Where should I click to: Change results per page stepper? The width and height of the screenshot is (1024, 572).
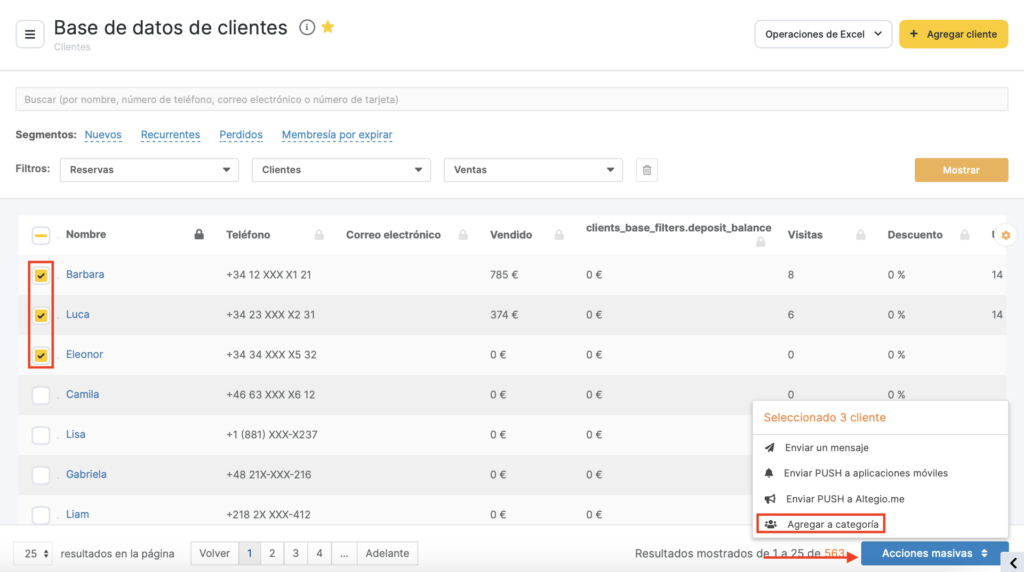coord(36,553)
